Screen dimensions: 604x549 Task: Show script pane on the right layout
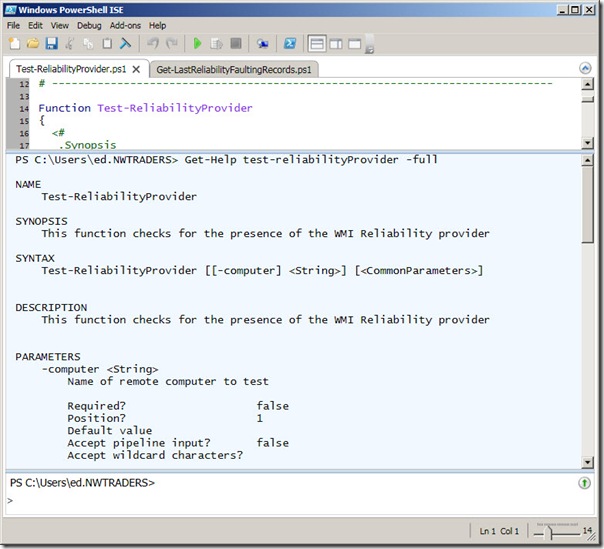pos(336,44)
